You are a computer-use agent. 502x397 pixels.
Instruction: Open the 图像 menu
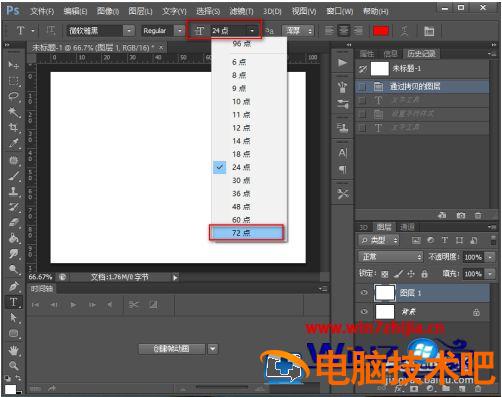(108, 11)
